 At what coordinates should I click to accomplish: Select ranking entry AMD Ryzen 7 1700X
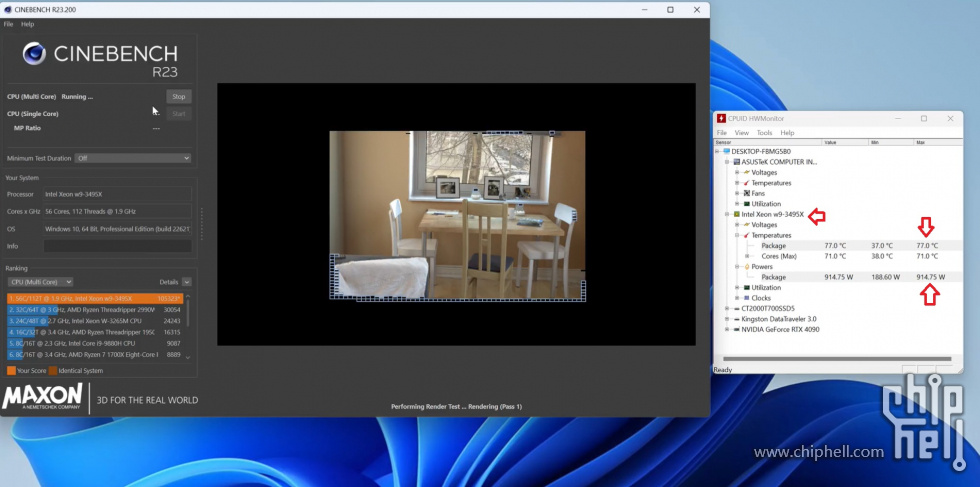(94, 354)
